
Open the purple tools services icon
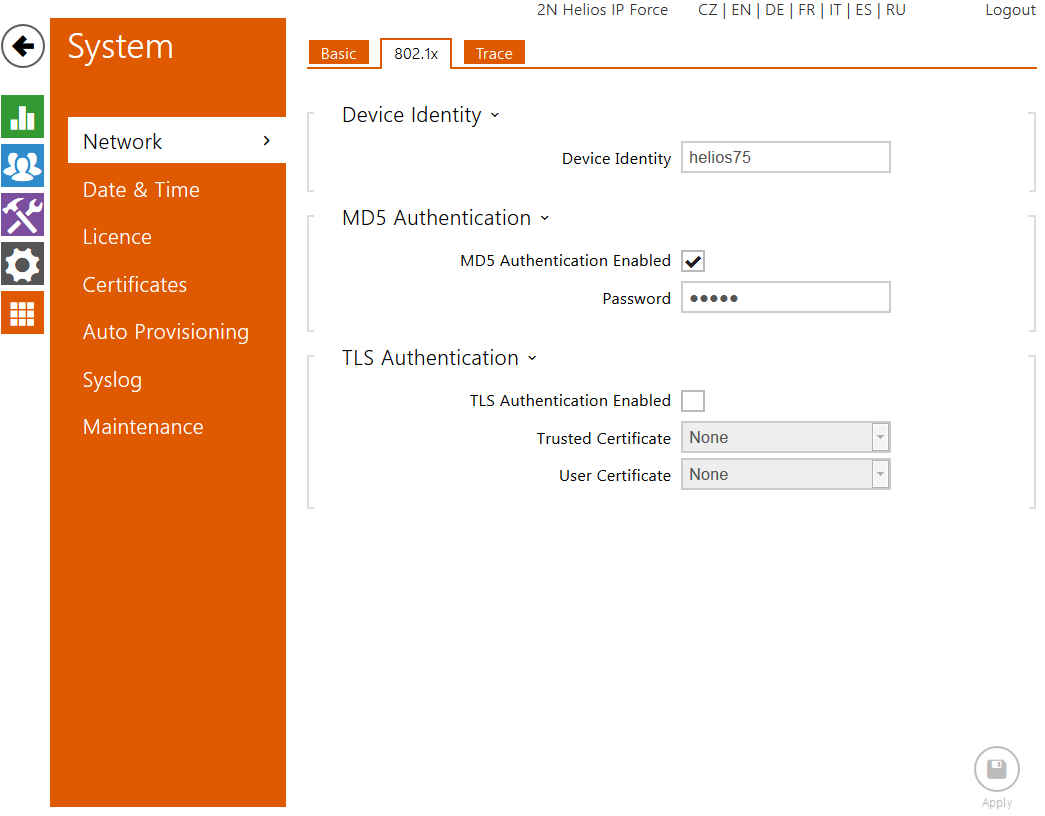pos(22,215)
